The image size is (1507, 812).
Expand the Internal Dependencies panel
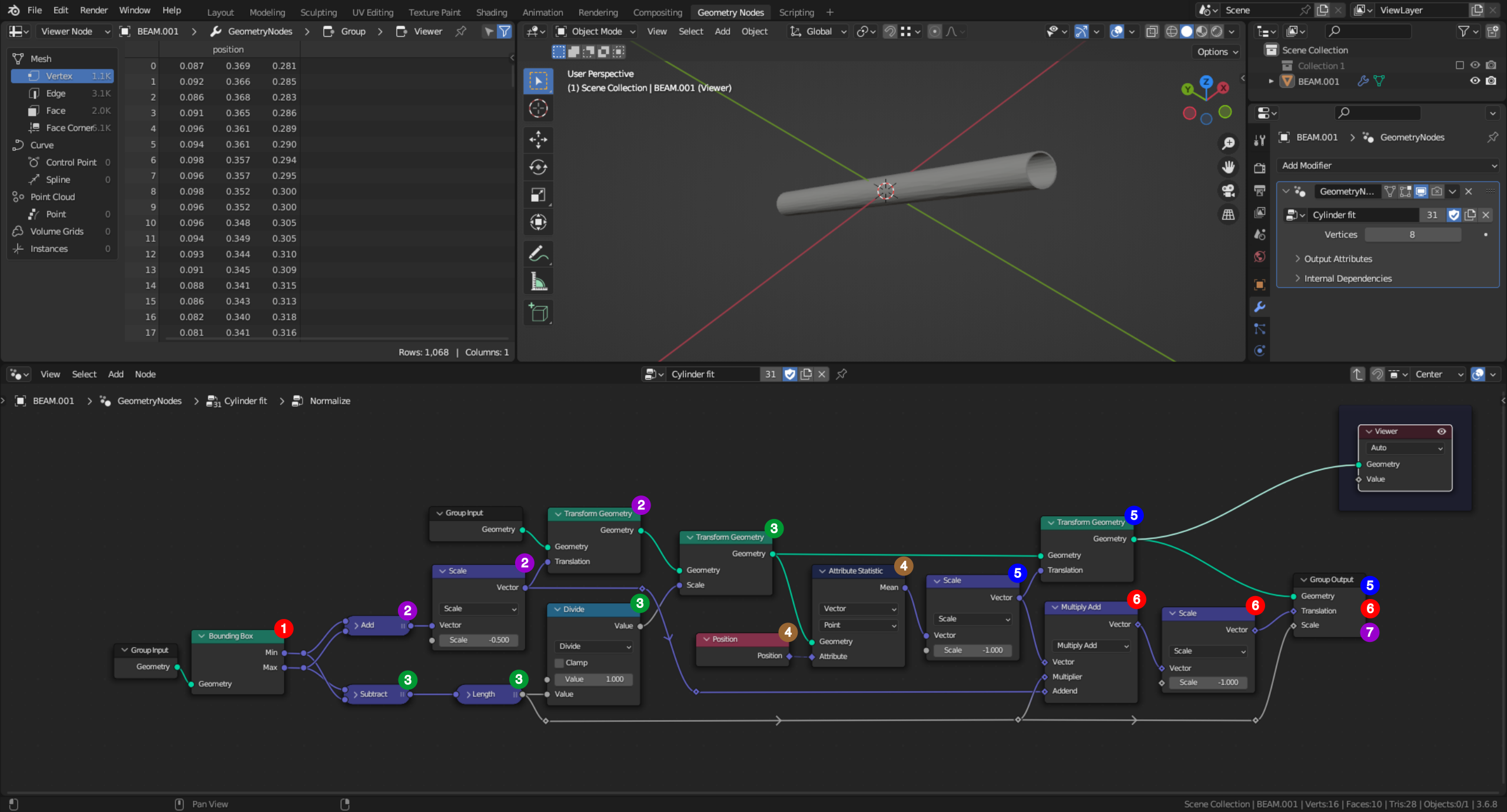pos(1347,278)
